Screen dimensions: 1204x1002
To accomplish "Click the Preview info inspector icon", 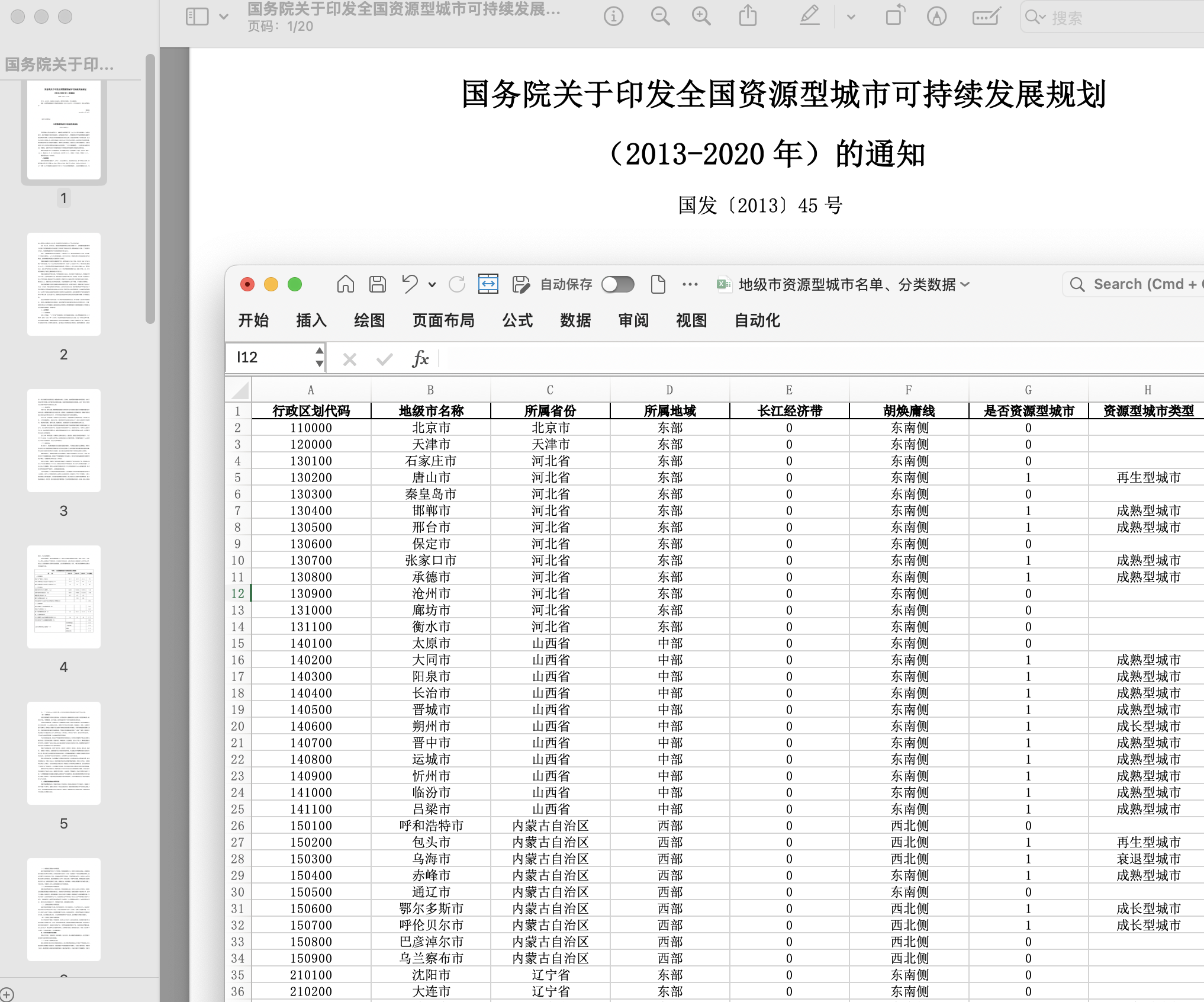I will point(613,17).
